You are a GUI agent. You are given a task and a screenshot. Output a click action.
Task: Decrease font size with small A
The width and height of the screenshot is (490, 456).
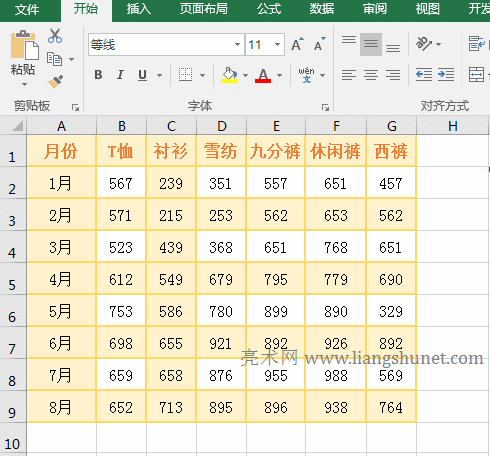point(320,44)
